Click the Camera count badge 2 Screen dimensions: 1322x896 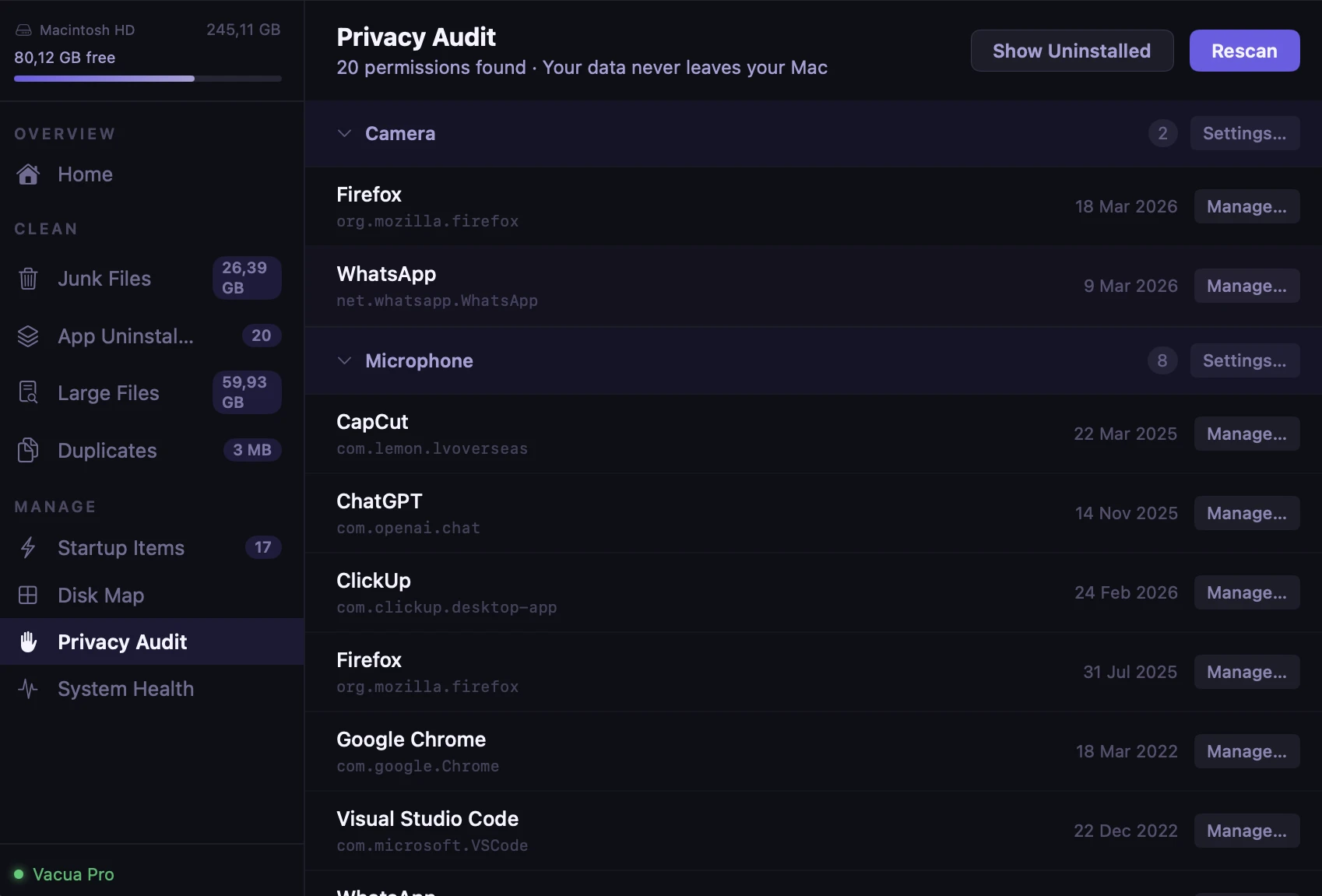[1162, 133]
